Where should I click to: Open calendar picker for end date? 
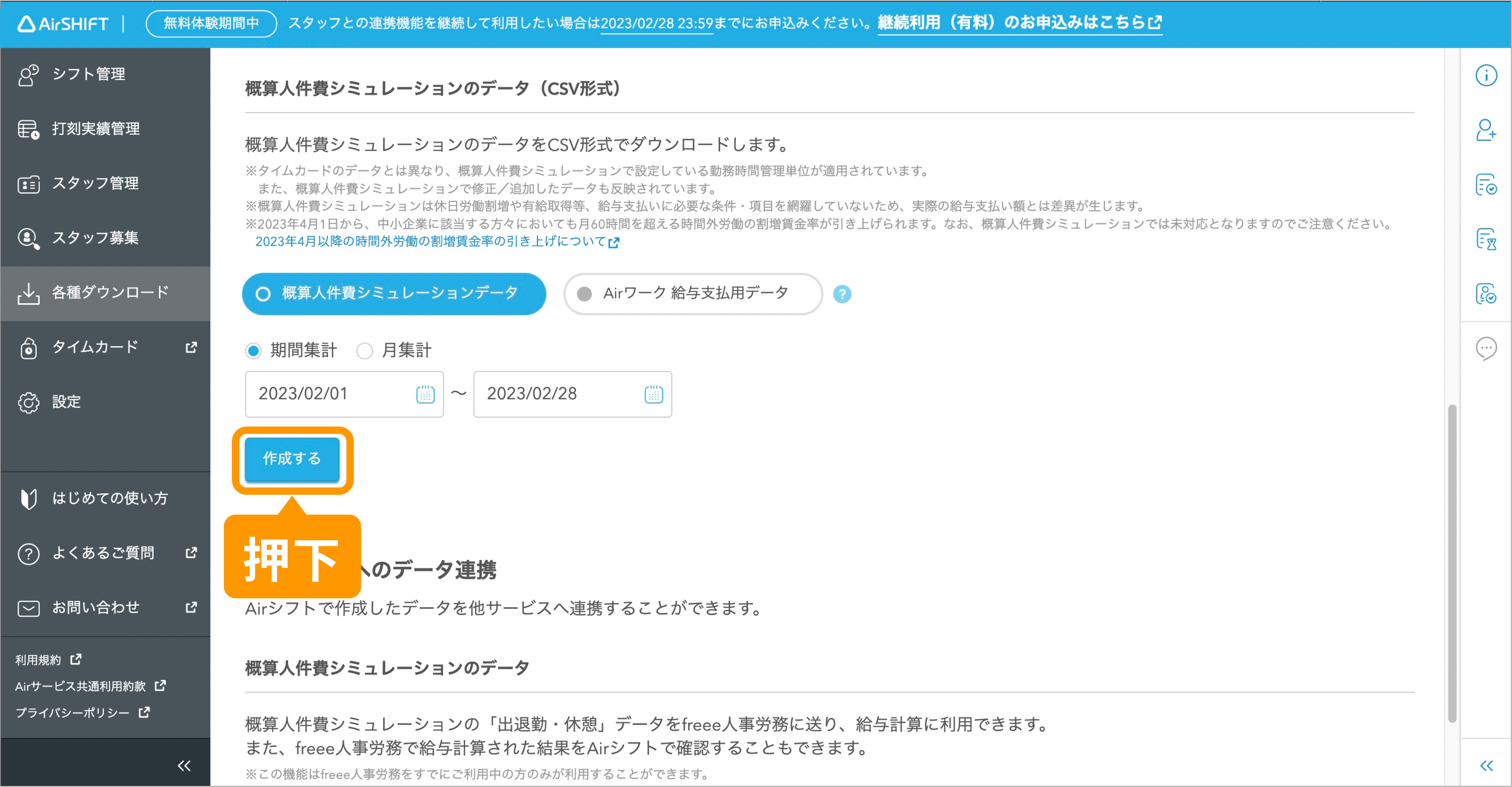(x=653, y=394)
